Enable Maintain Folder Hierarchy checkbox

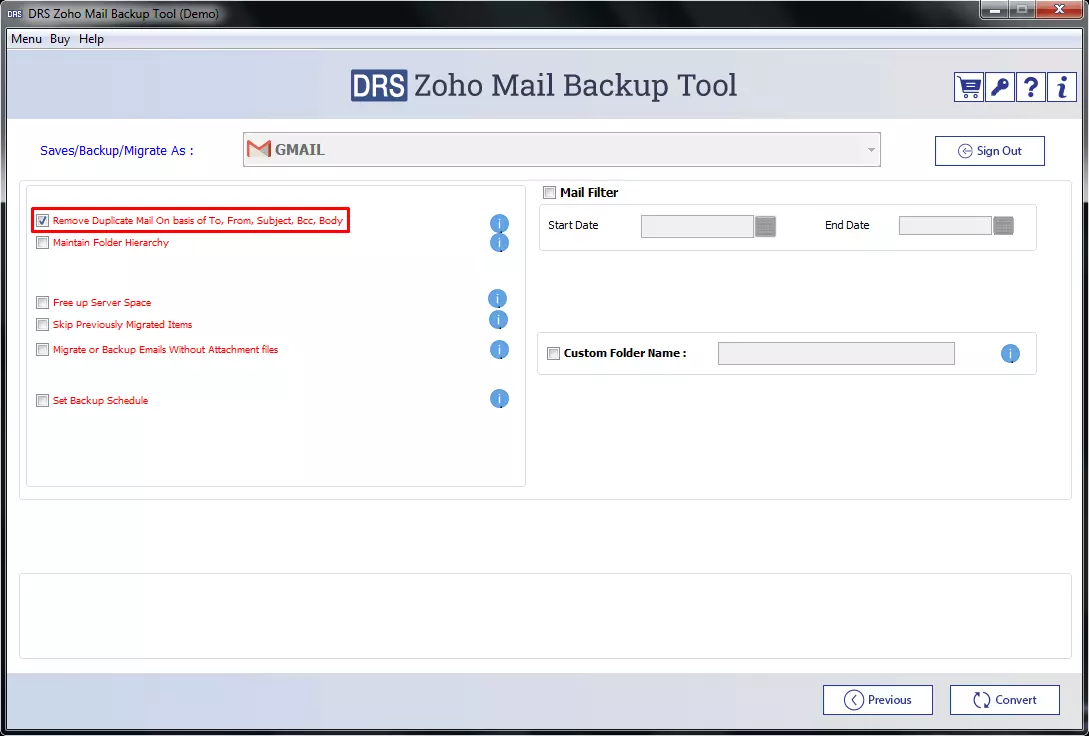43,243
